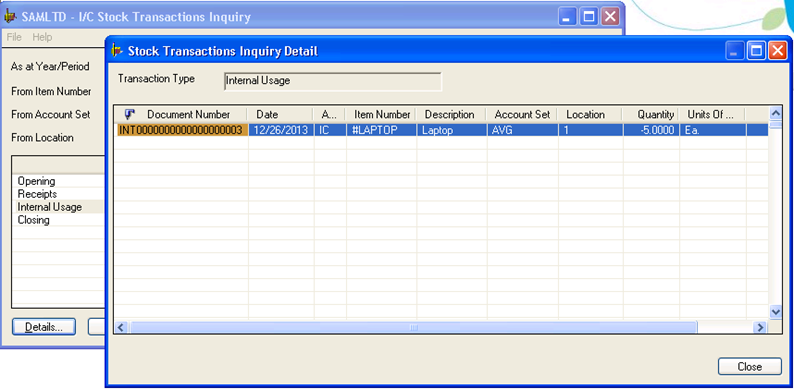Click the Close button in Detail window
This screenshot has width=797, height=389.
[750, 367]
